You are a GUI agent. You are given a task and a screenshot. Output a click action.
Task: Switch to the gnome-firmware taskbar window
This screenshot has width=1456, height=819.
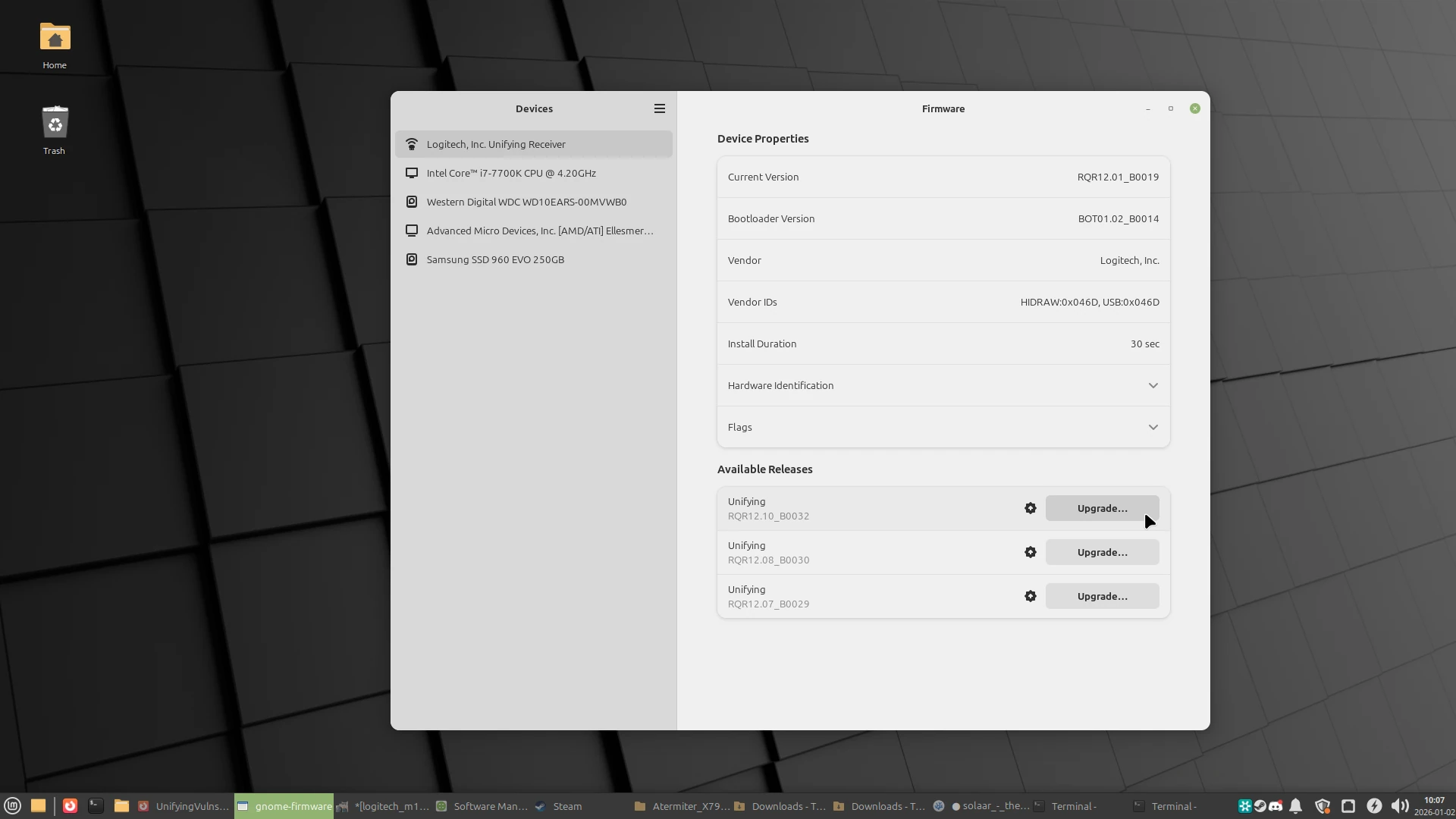click(x=284, y=806)
